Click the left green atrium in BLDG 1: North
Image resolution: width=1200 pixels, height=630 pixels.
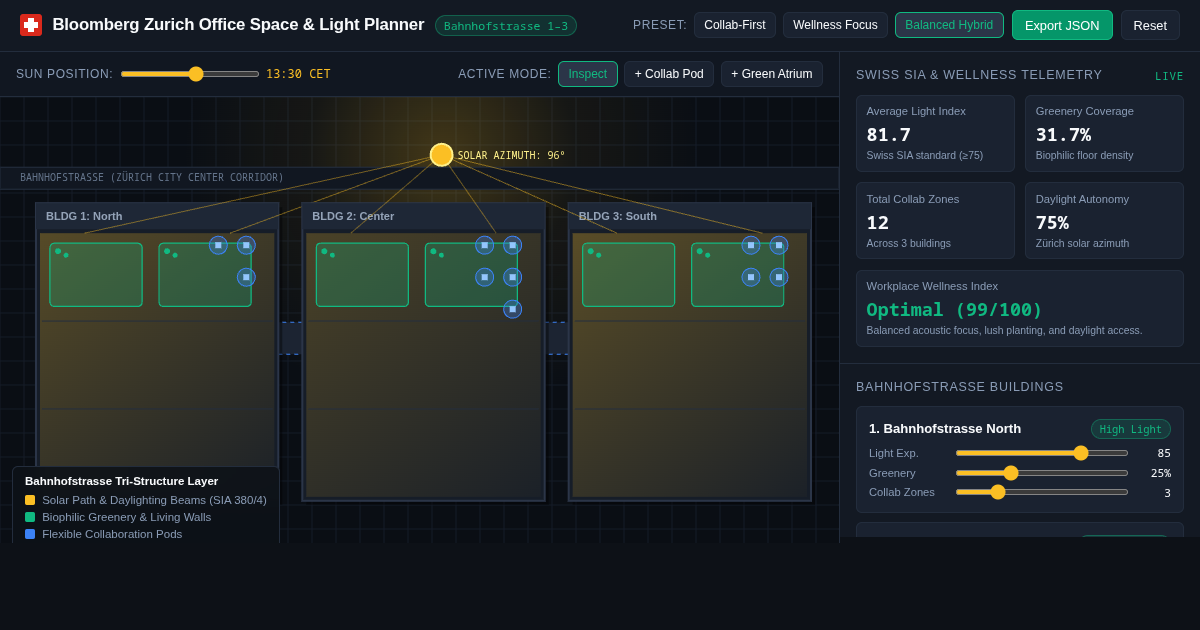tap(96, 275)
